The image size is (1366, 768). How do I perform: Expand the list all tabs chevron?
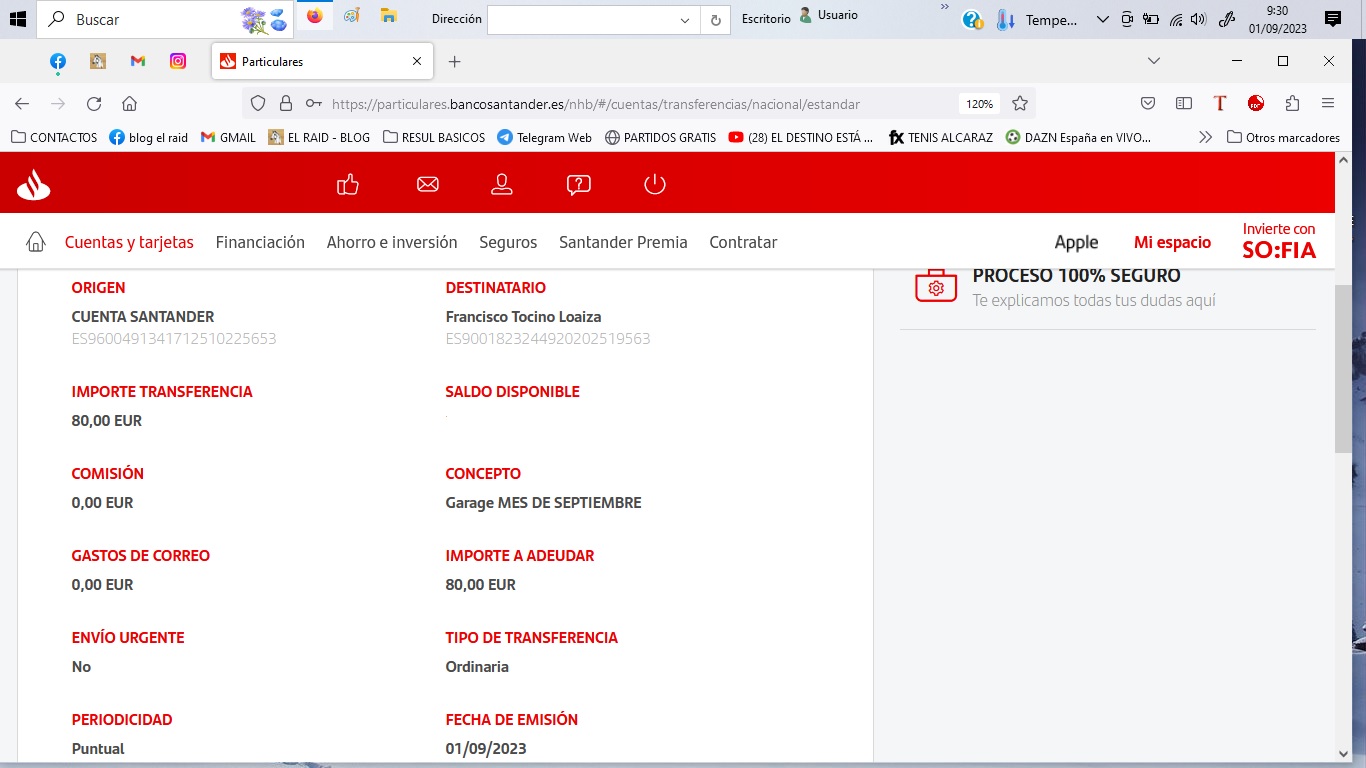pos(1154,61)
